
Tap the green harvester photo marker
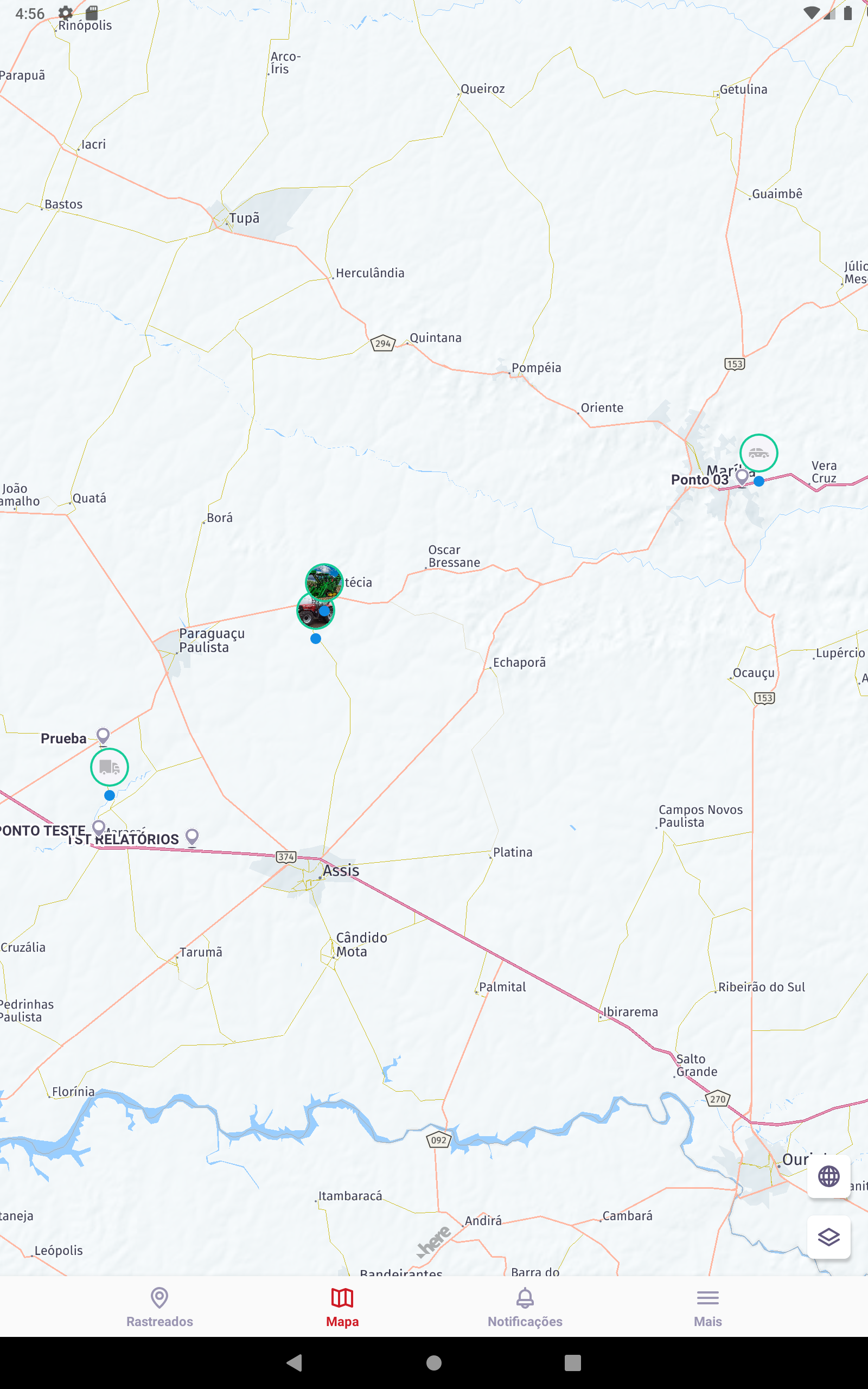(324, 582)
